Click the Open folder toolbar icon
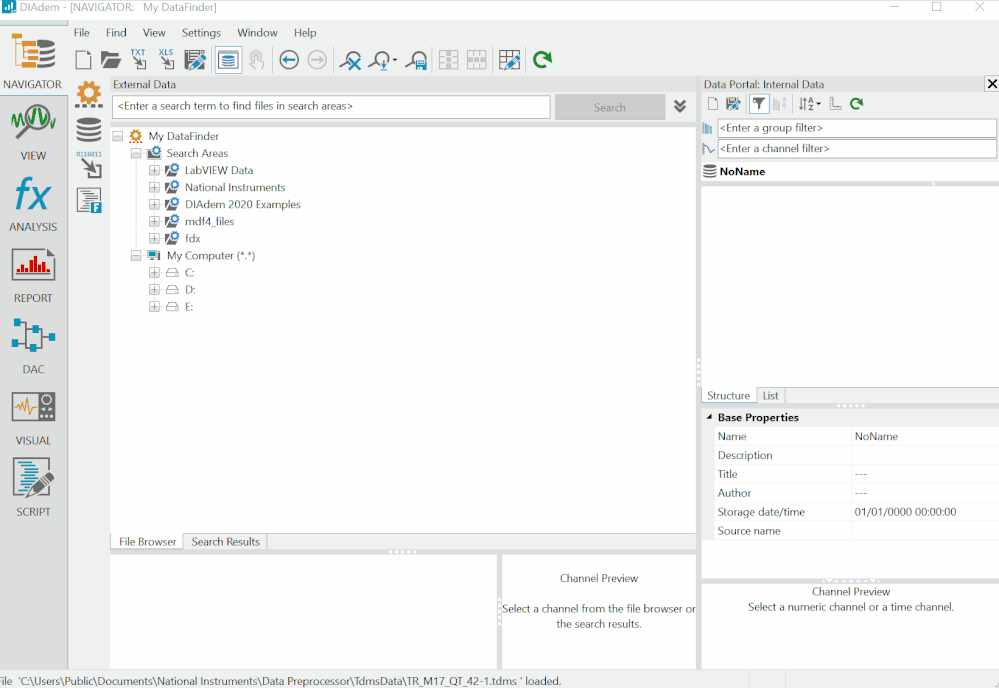 click(x=111, y=60)
